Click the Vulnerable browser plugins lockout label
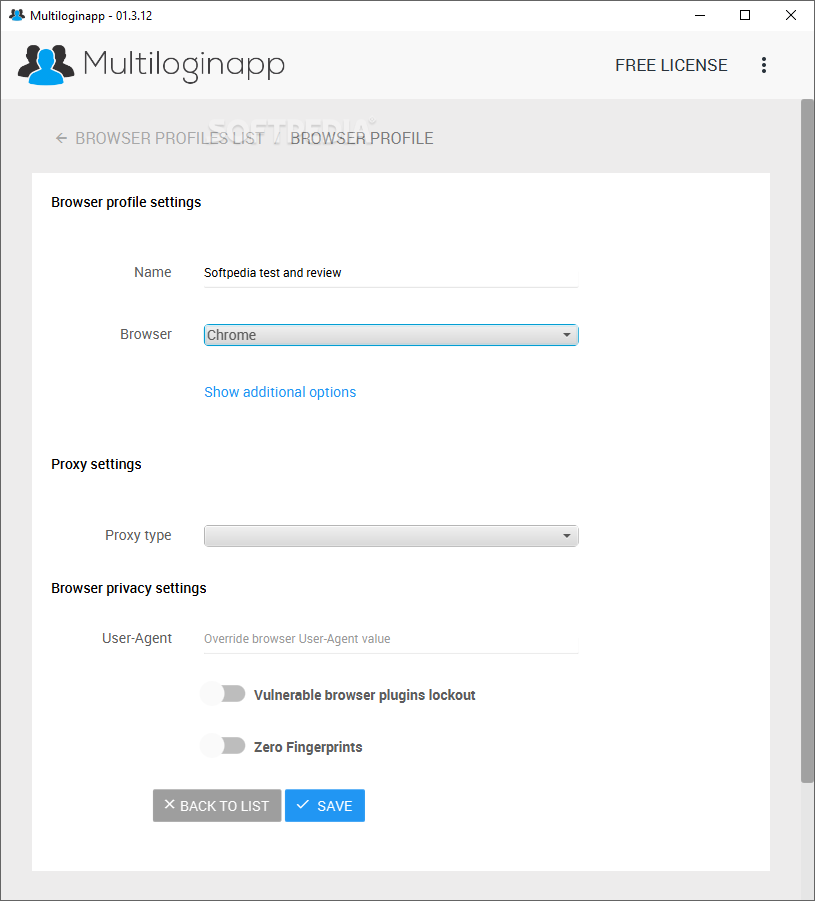Viewport: 815px width, 901px height. (364, 695)
